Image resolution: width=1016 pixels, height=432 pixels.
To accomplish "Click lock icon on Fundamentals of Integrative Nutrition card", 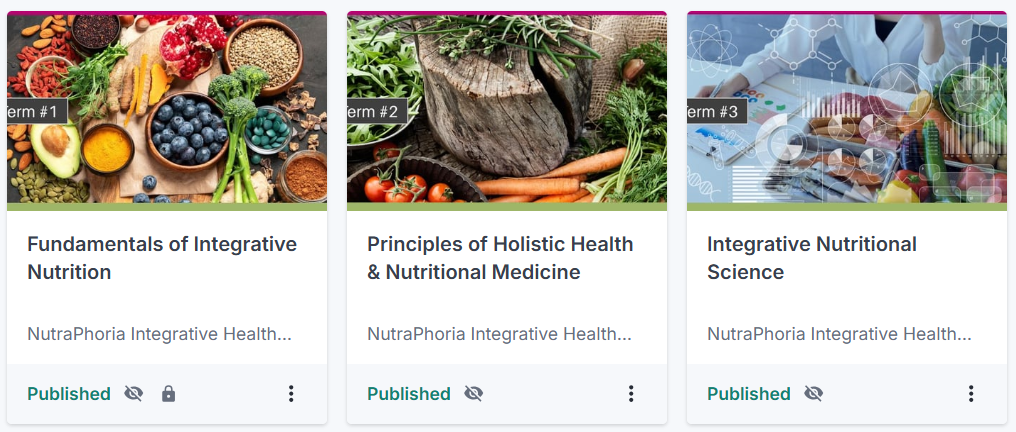I will pyautogui.click(x=168, y=394).
